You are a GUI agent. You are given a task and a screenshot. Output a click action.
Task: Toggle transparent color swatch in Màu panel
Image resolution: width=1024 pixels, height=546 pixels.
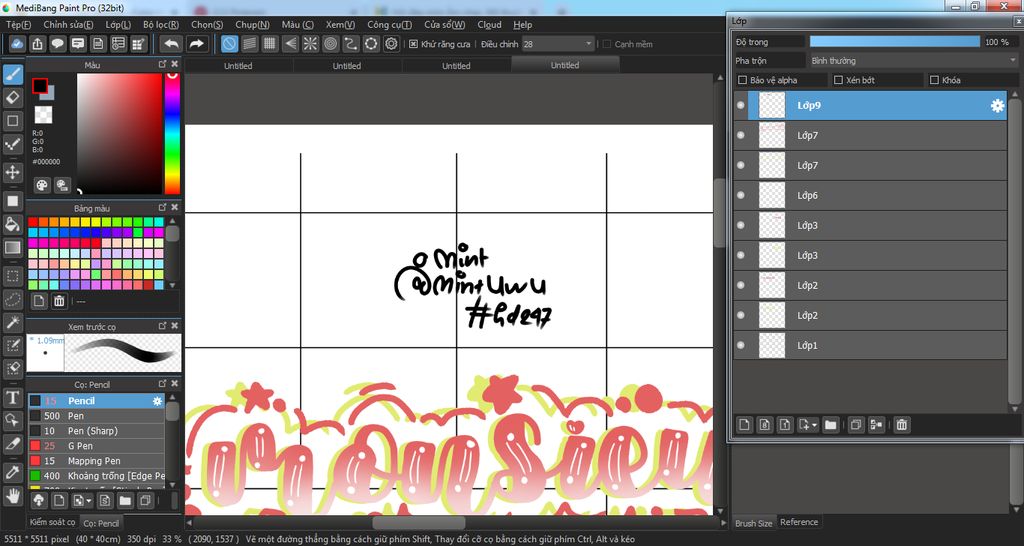[x=43, y=115]
